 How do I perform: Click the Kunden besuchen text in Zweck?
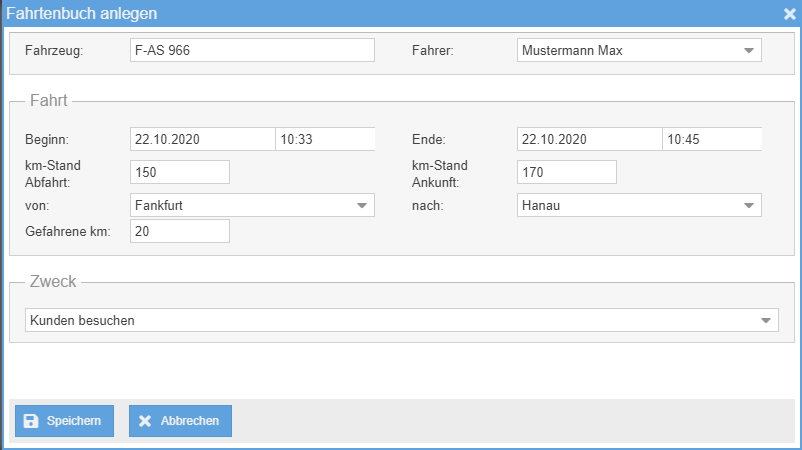pyautogui.click(x=83, y=320)
